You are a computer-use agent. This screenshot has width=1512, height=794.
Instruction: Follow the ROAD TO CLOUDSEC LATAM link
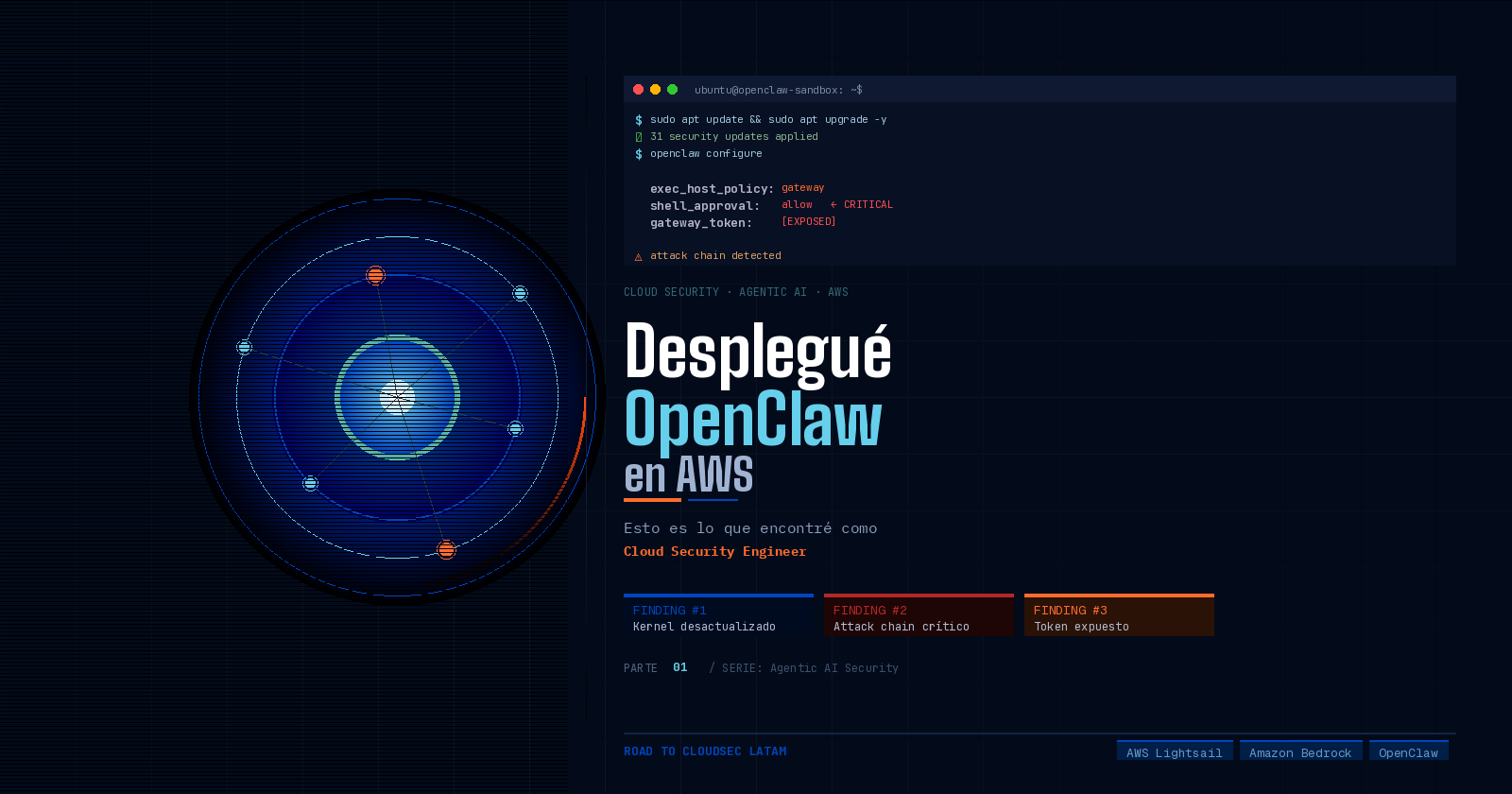coord(705,751)
